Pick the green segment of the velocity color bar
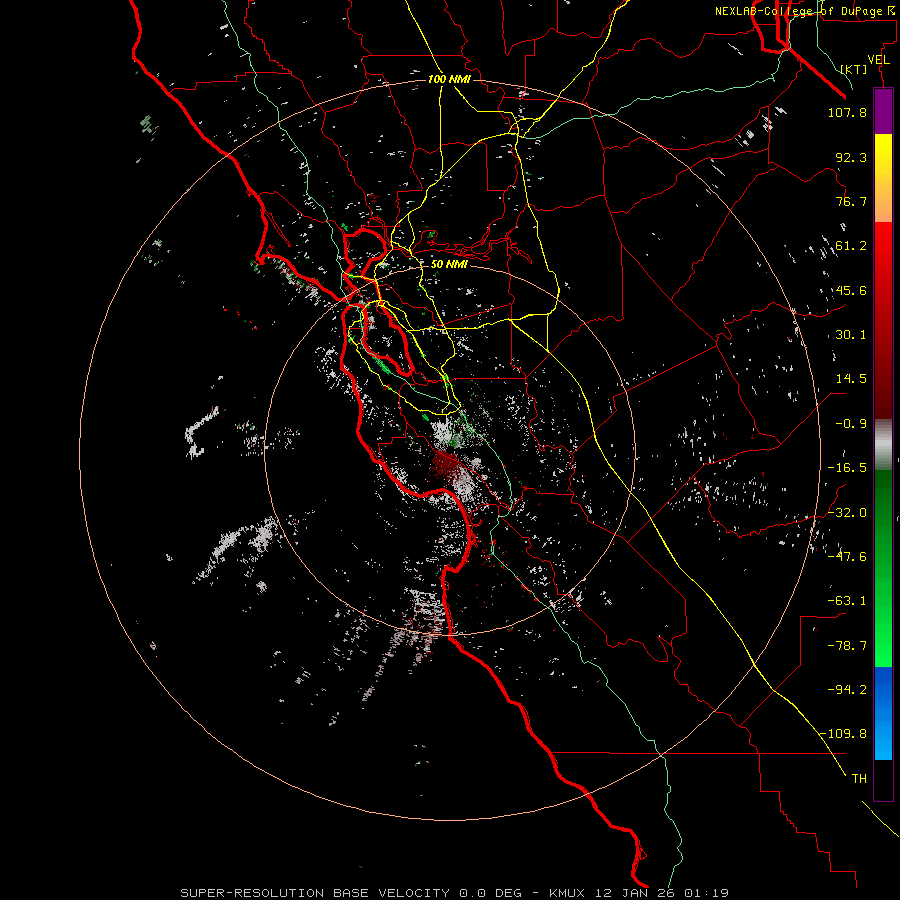Image resolution: width=900 pixels, height=900 pixels. coord(883,568)
